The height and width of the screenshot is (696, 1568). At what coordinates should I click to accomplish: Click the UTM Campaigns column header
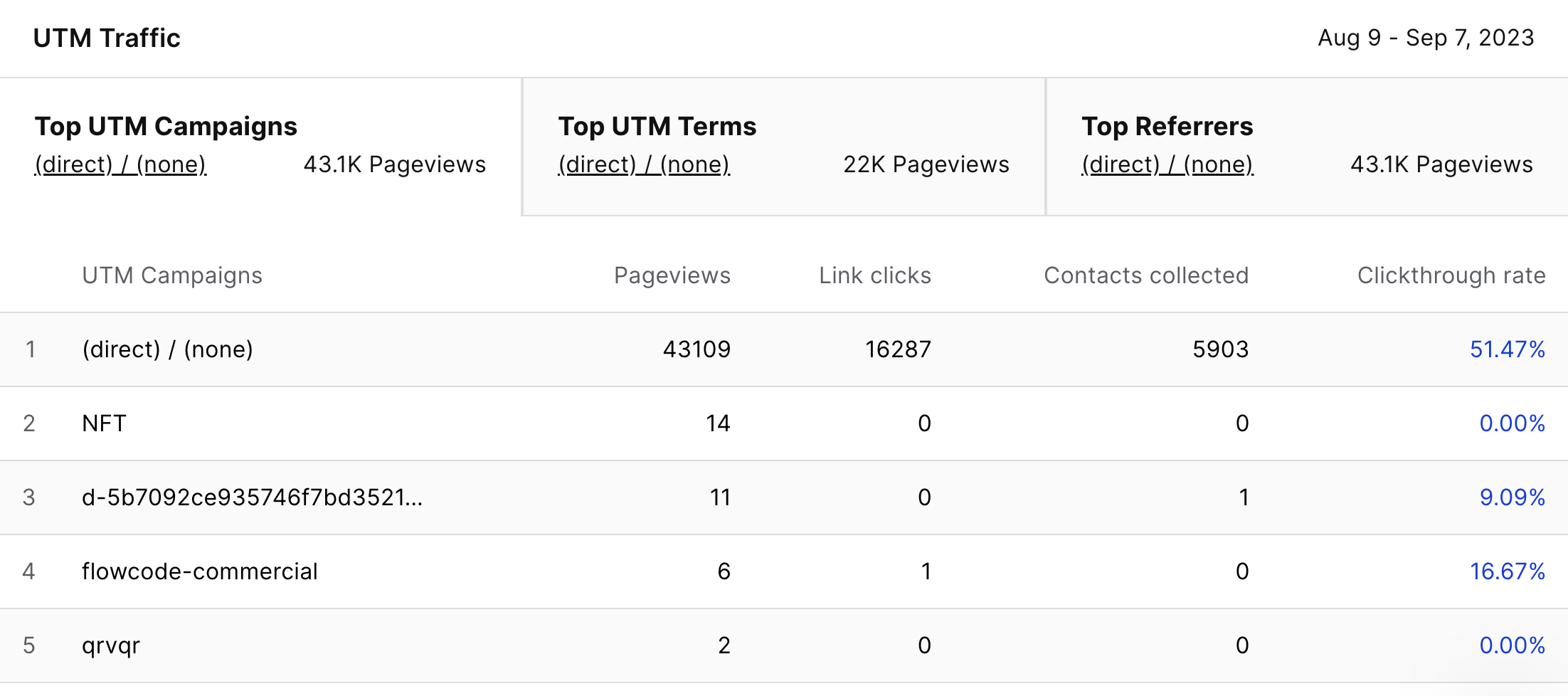click(172, 275)
